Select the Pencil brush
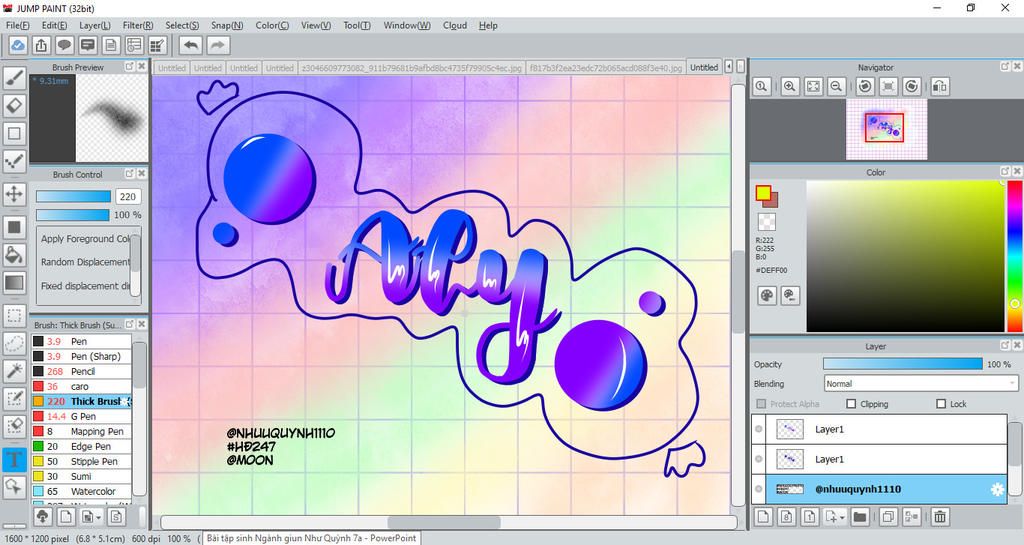 (x=82, y=371)
